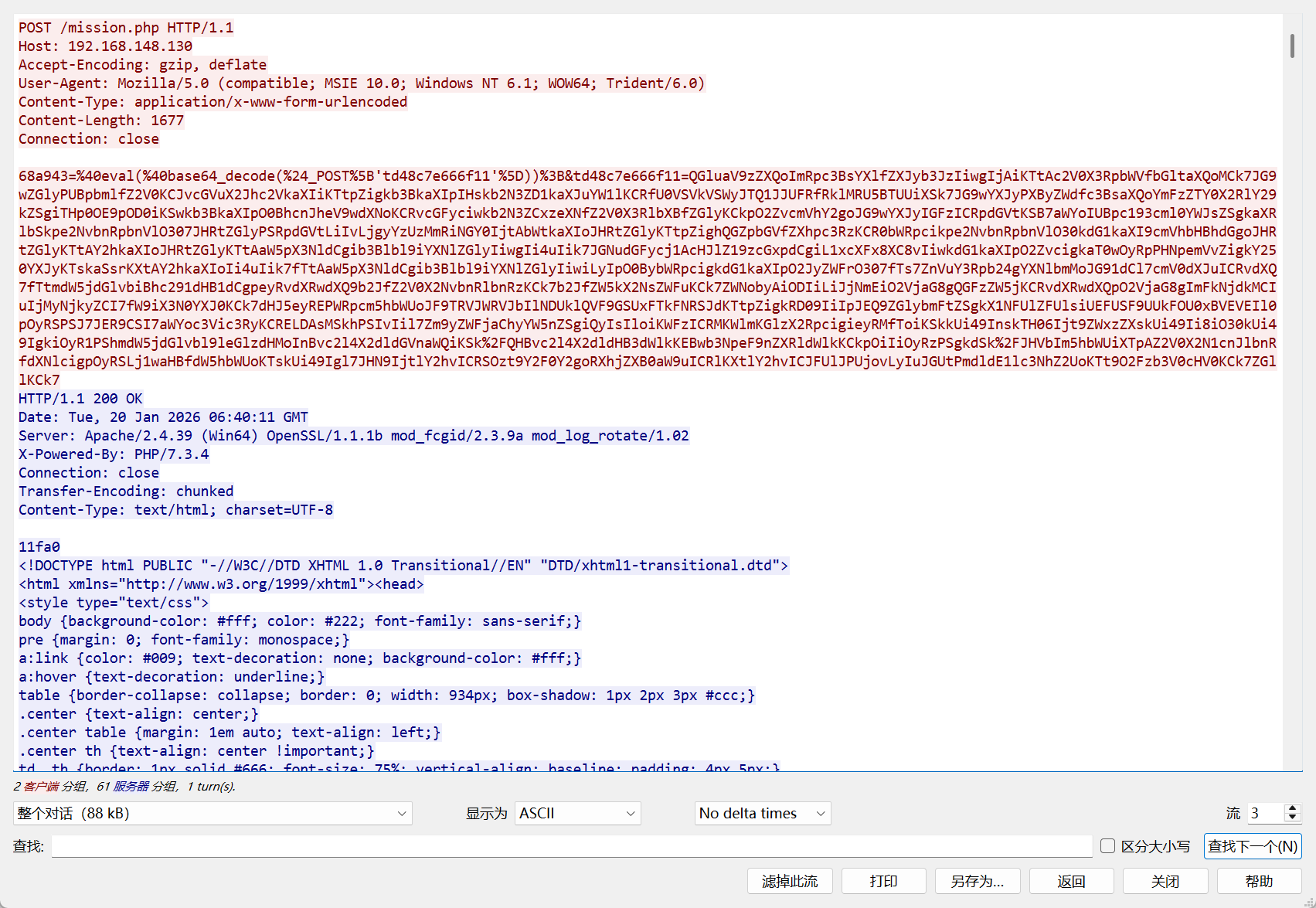This screenshot has height=908, width=1316.
Task: Click the POST /mission.php HTTP/1.1 request line
Action: tap(126, 28)
